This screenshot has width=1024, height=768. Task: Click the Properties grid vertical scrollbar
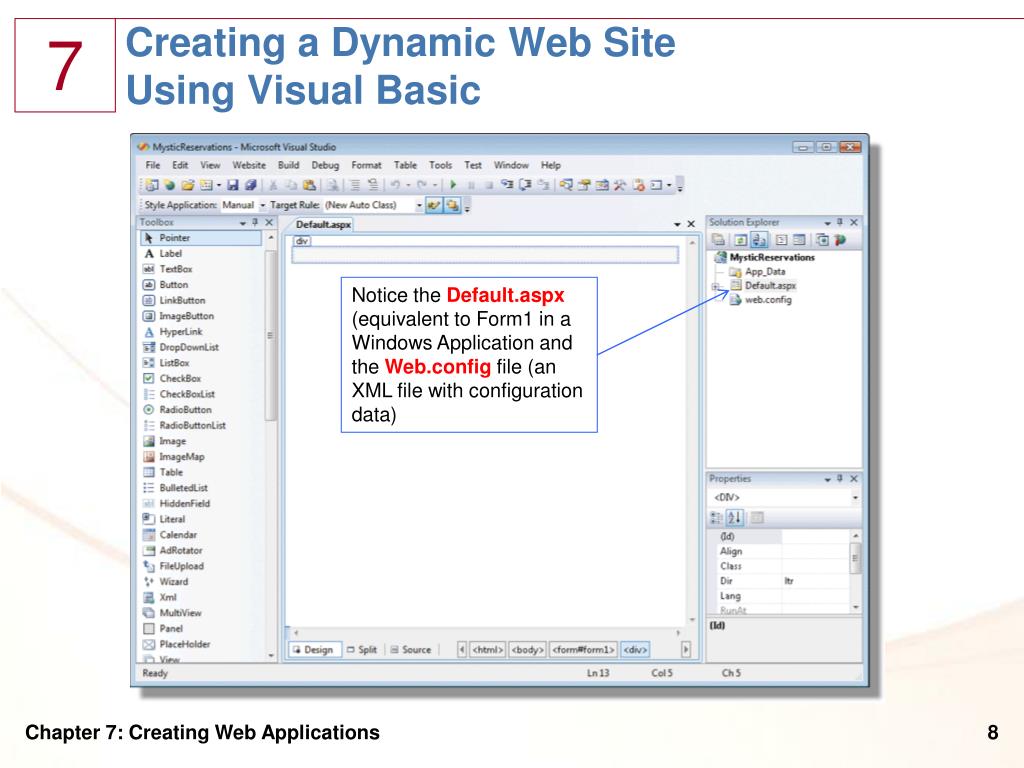tap(856, 572)
